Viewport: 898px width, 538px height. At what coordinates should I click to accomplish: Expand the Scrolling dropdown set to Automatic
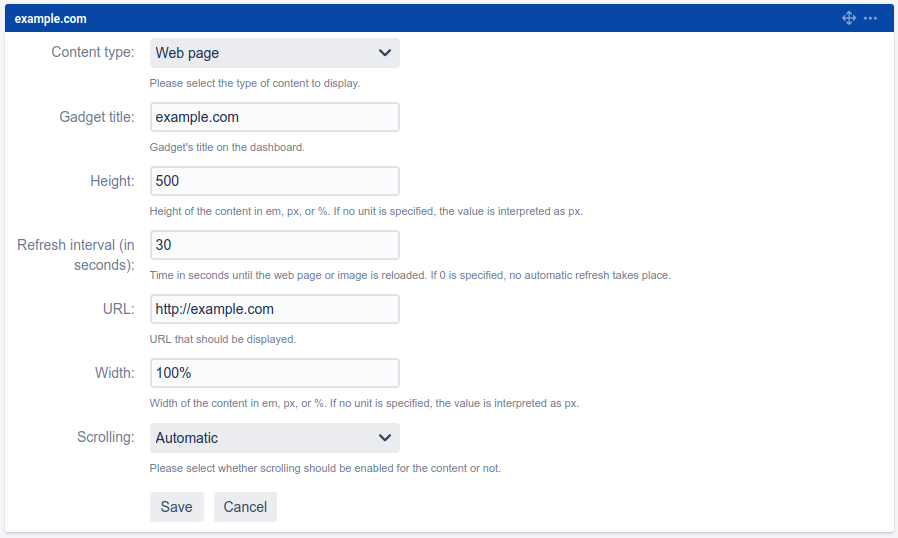(274, 438)
